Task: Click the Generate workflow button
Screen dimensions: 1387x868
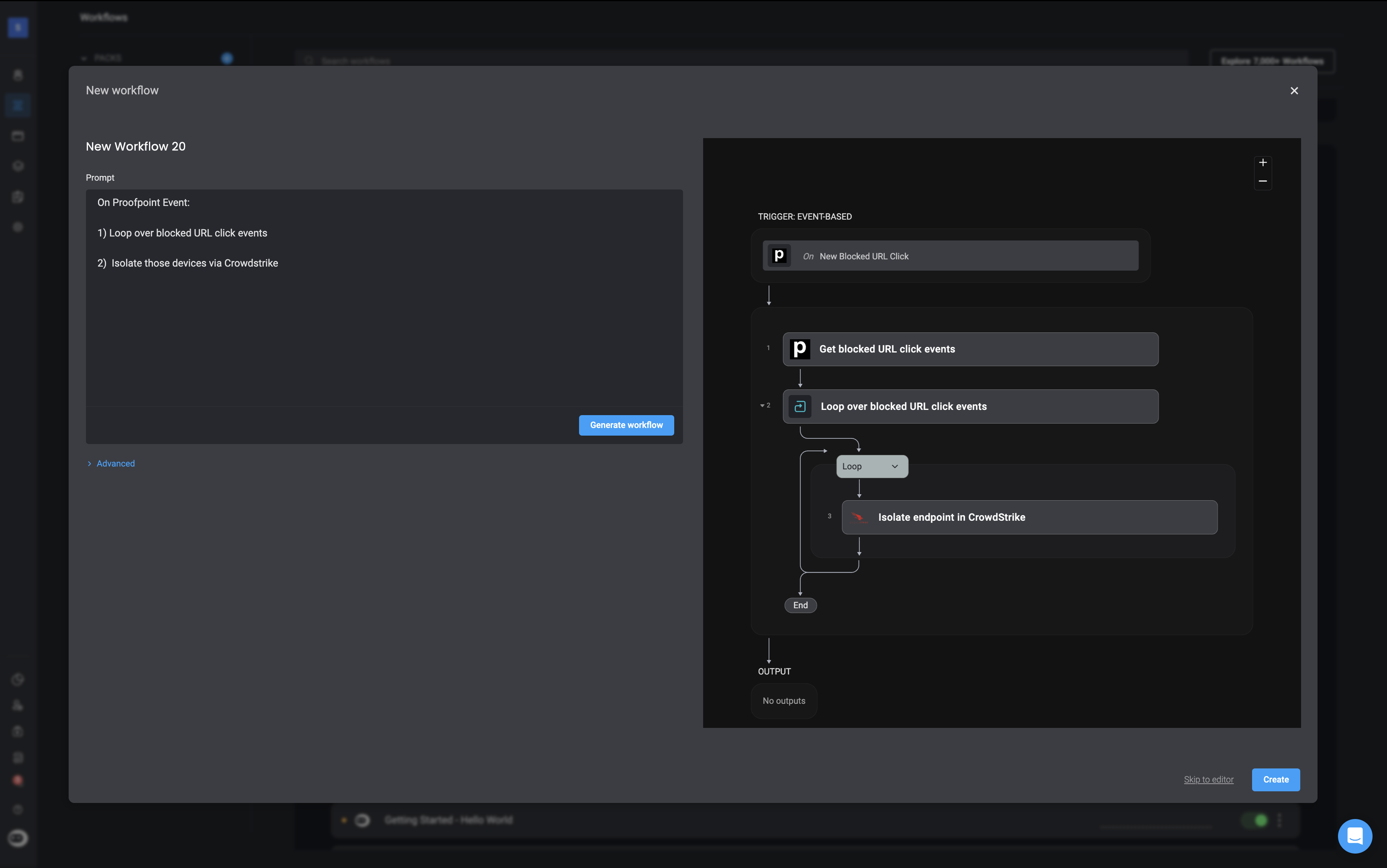Action: [626, 425]
